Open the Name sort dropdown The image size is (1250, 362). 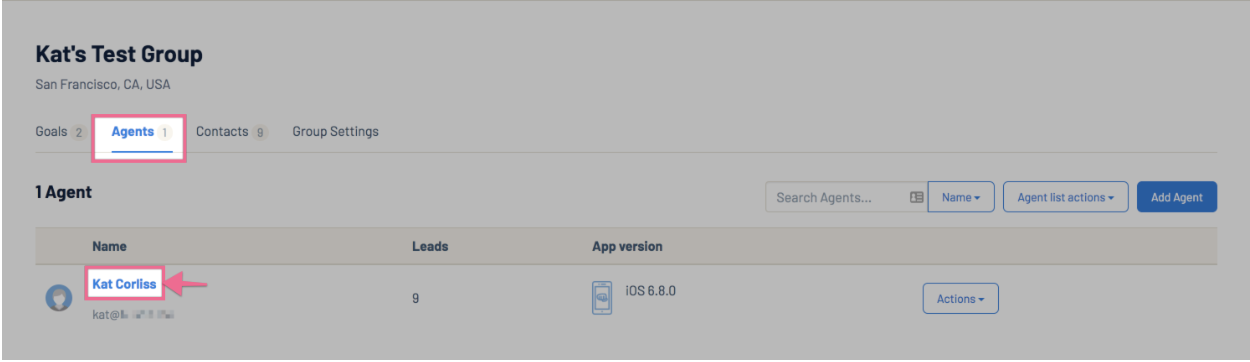960,197
